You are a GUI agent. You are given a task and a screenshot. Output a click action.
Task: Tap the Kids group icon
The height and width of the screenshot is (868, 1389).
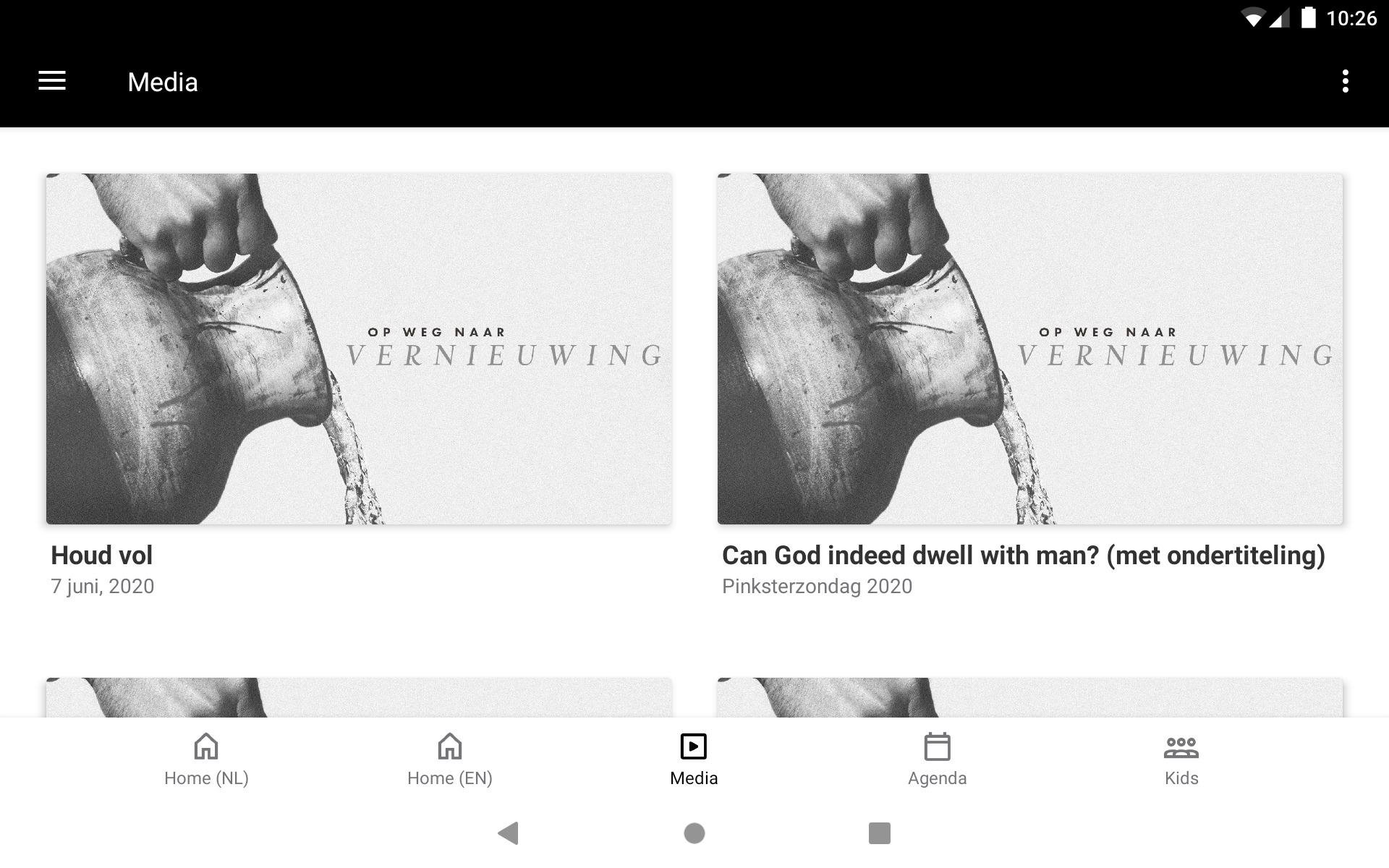point(1181,747)
